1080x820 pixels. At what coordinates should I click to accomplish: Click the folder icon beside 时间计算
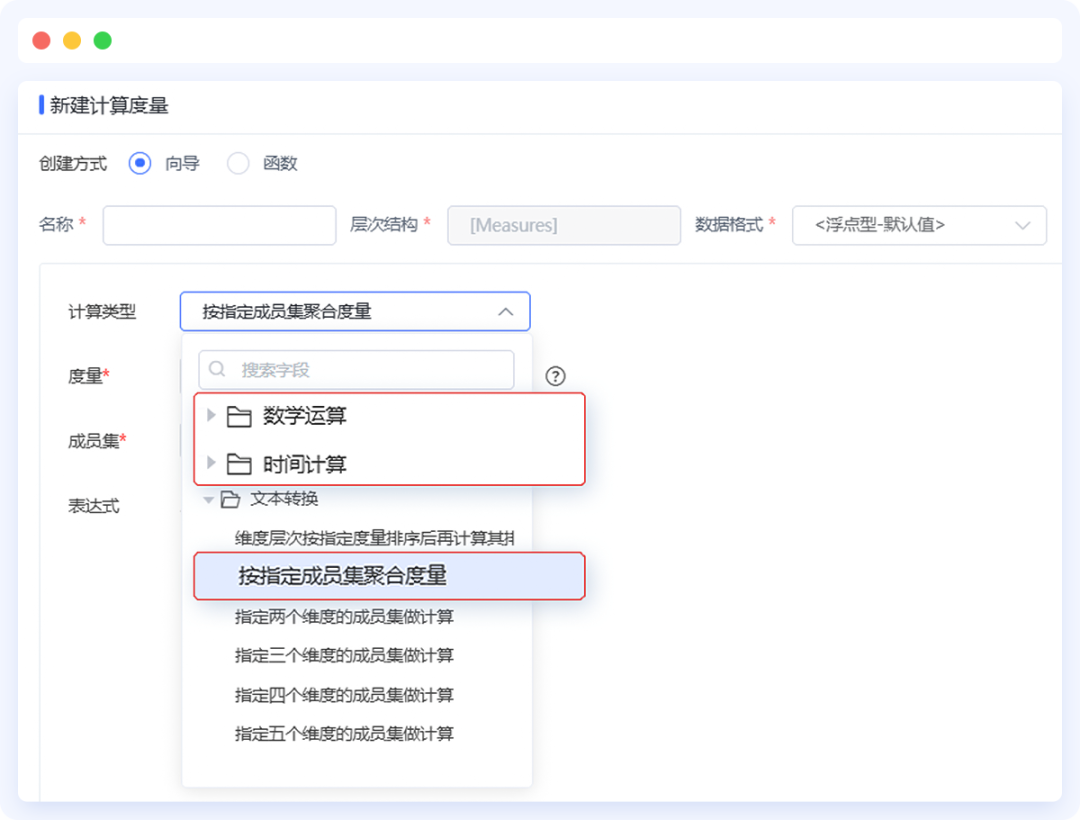click(238, 463)
